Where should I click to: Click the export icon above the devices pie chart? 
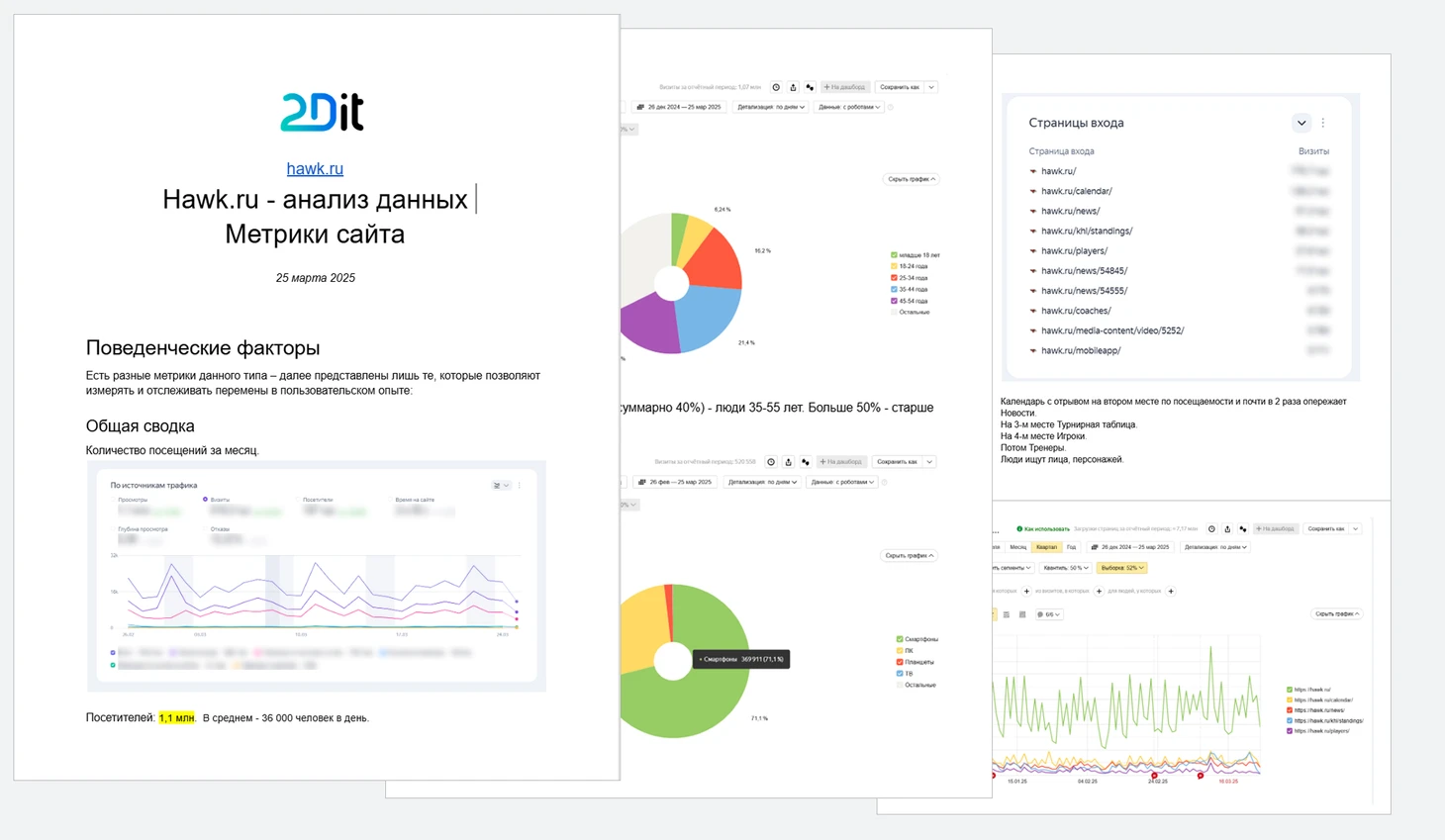(788, 462)
